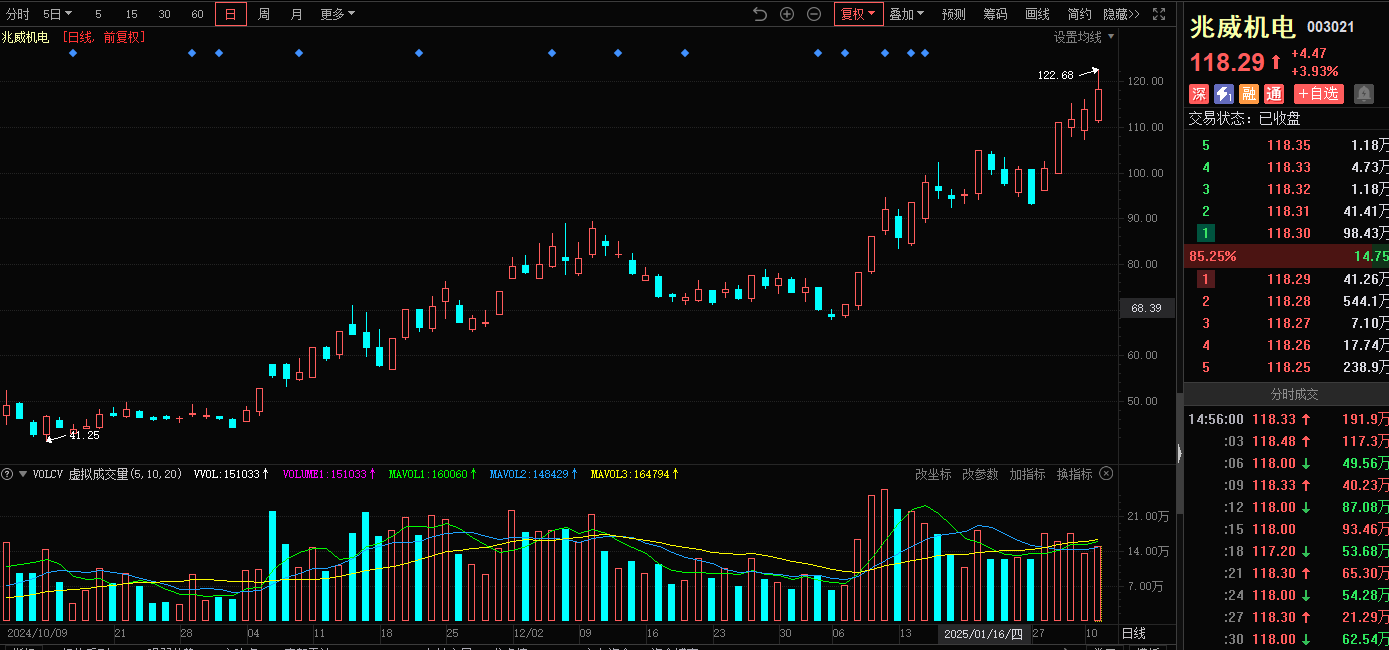Open the 画线 drawing tools

[1037, 14]
